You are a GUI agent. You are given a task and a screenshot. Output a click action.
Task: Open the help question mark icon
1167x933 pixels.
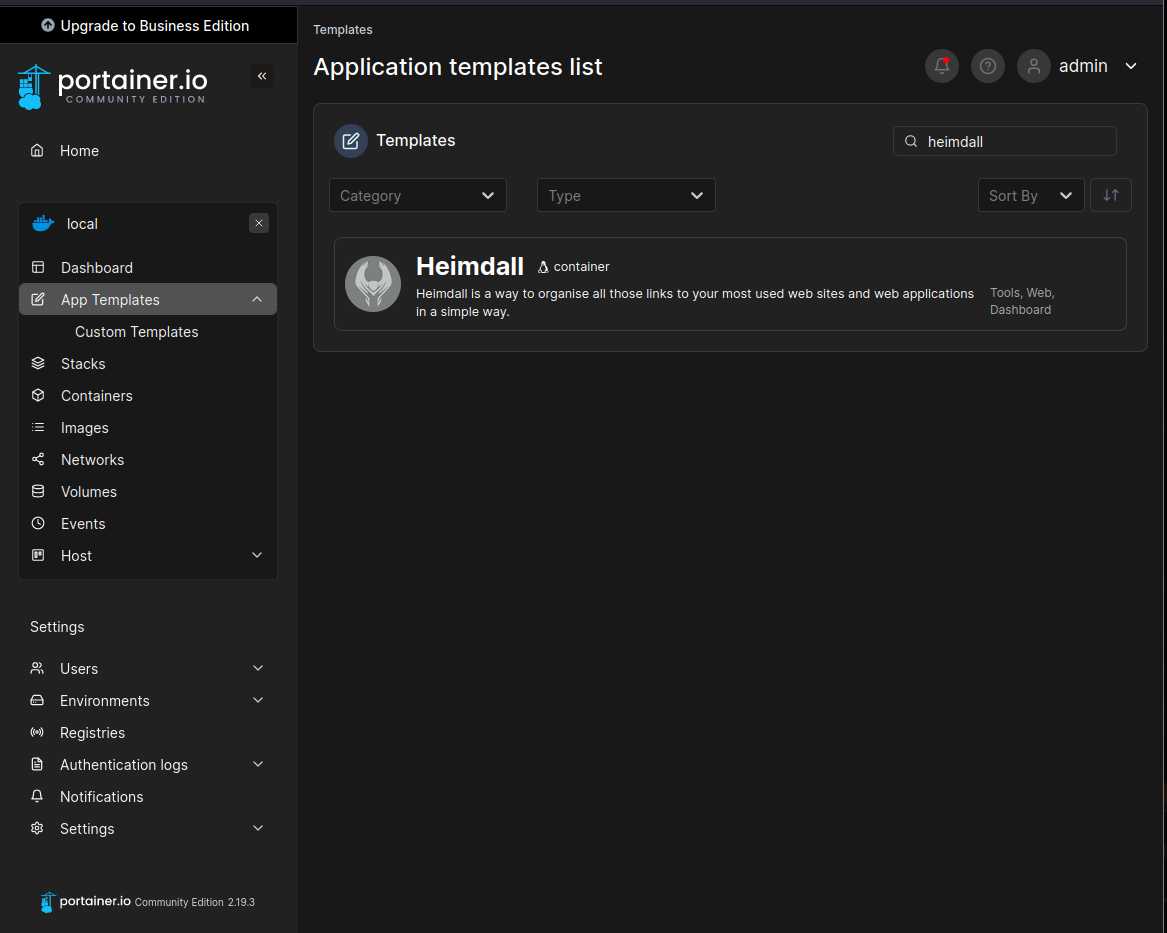coord(988,66)
